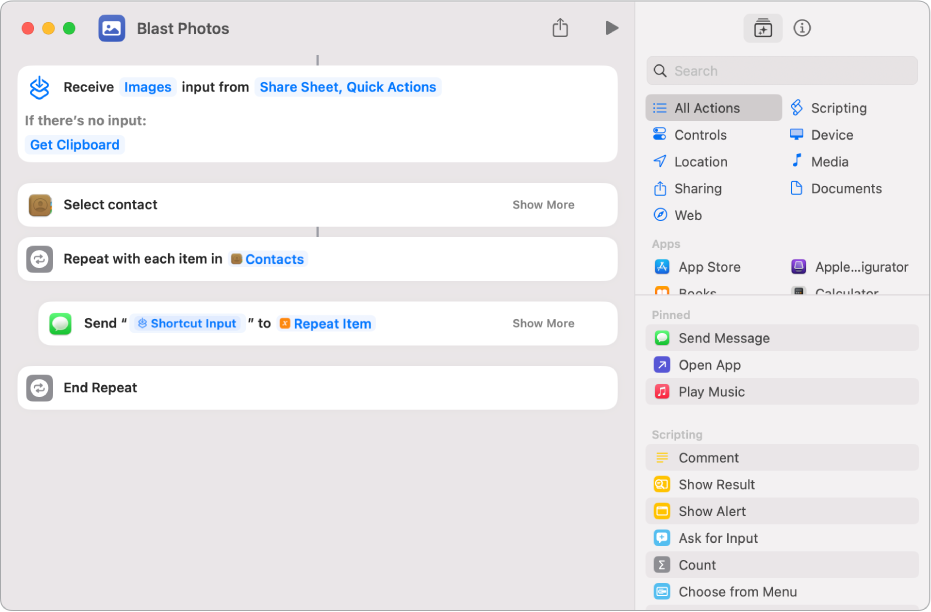This screenshot has height=612, width=931.
Task: Open the Action Library panel
Action: 762,28
